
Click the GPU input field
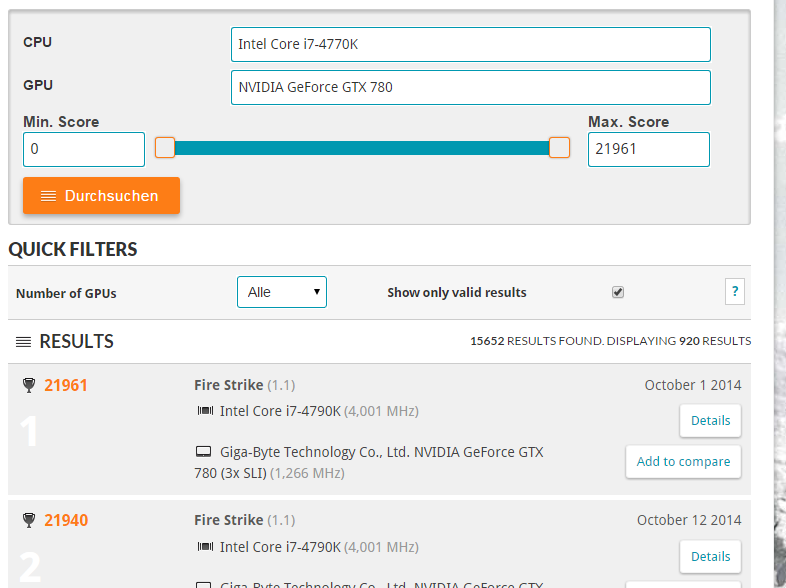click(x=471, y=88)
